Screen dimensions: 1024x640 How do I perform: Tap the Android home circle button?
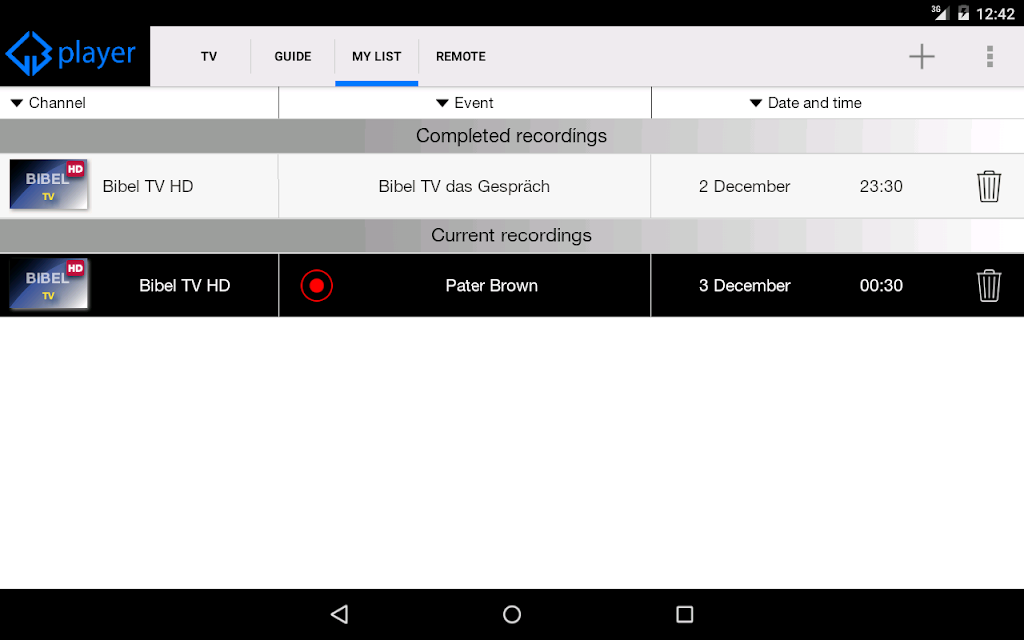(x=512, y=614)
